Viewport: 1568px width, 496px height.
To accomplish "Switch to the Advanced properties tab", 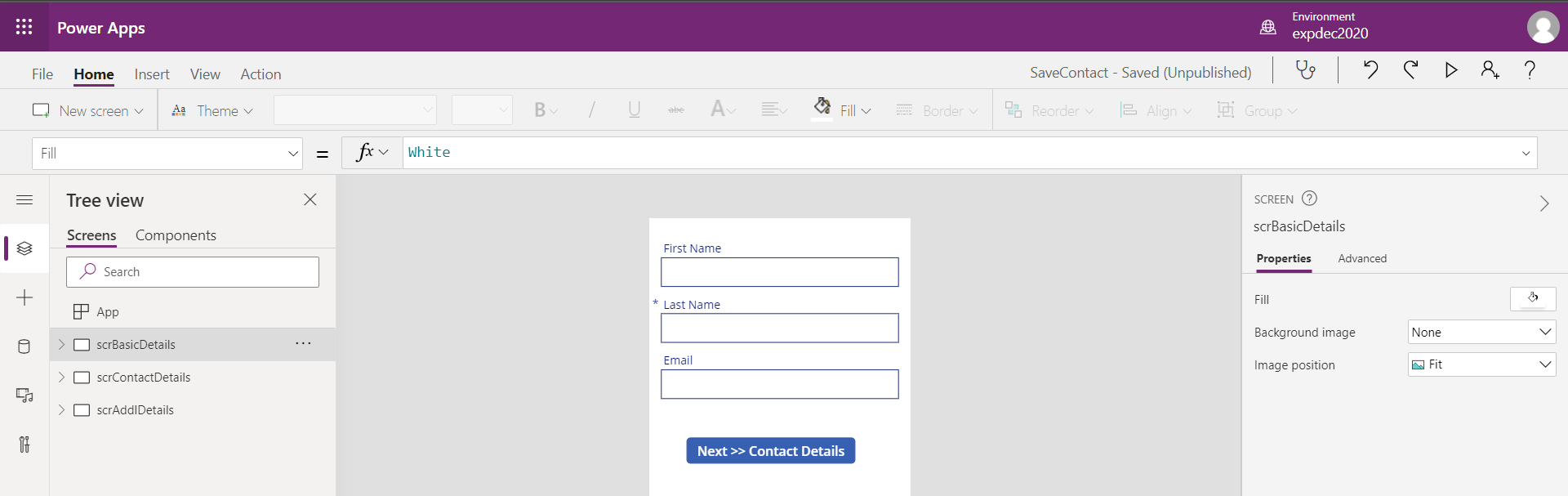I will [1362, 258].
